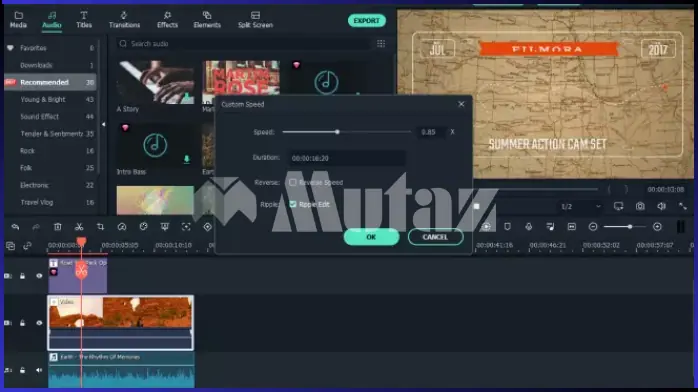Download Intro Bass with green arrow
The image size is (698, 392).
click(x=187, y=159)
